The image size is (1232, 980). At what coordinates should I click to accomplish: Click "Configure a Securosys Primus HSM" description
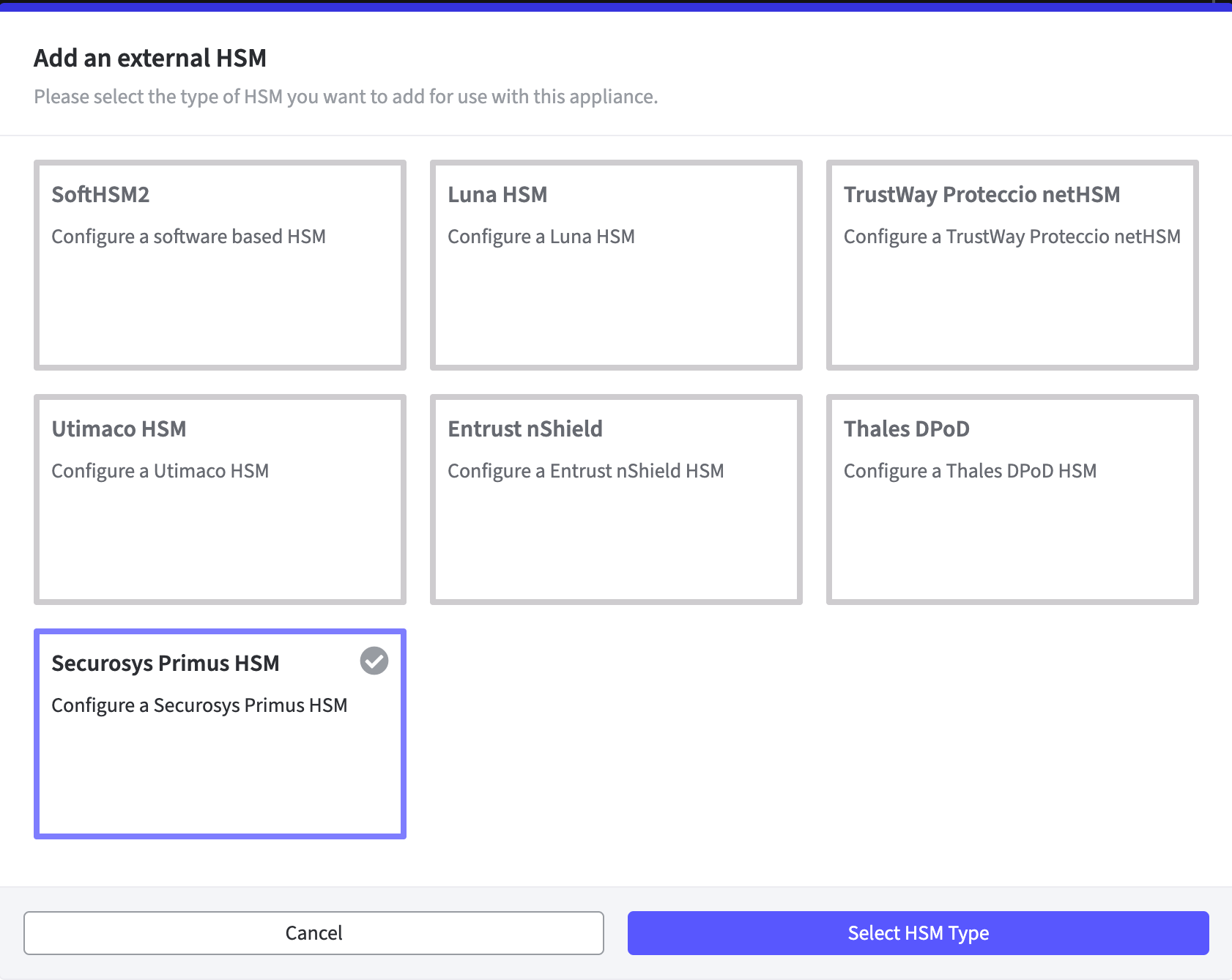coord(199,705)
